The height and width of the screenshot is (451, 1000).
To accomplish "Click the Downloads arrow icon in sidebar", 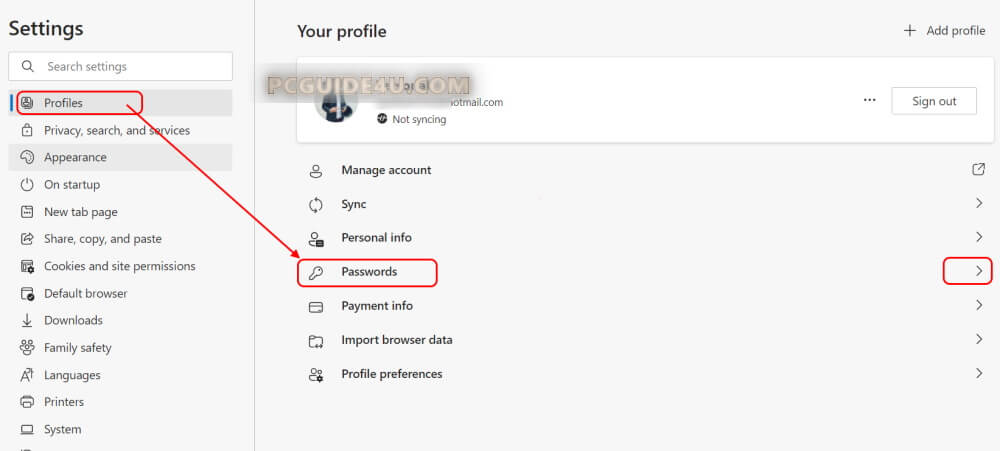I will point(27,321).
